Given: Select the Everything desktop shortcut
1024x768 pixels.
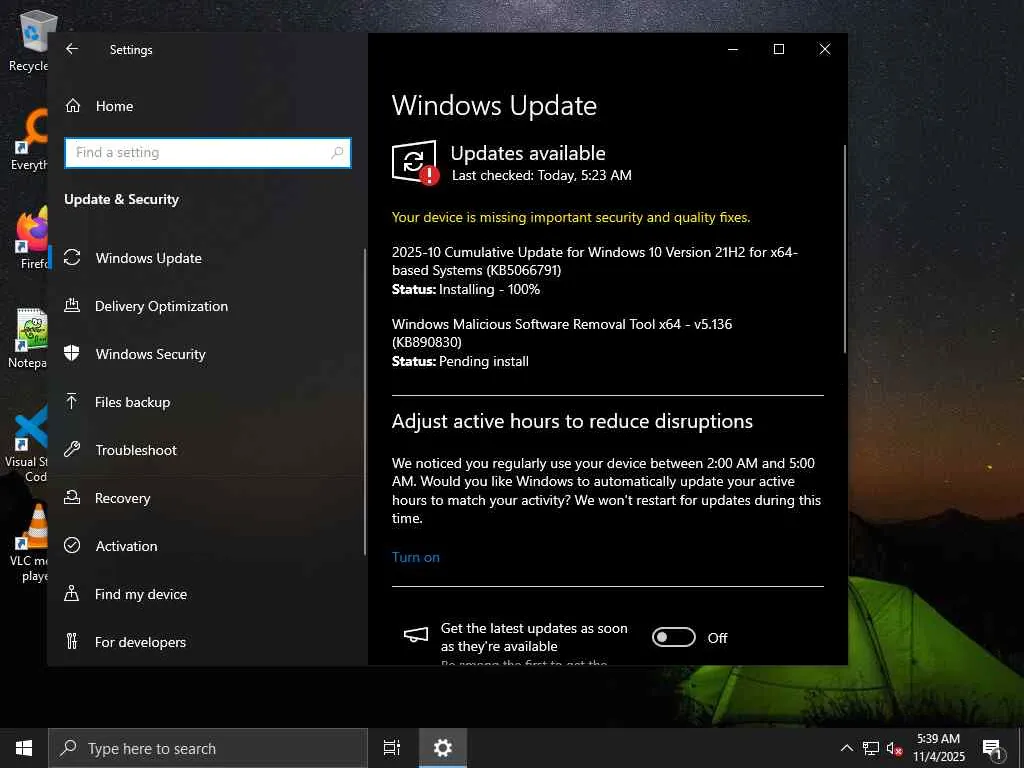Looking at the screenshot, I should point(29,140).
